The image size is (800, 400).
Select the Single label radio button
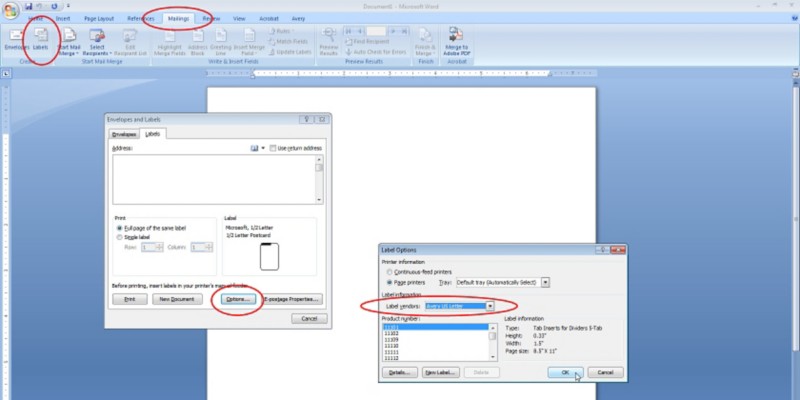tap(119, 237)
